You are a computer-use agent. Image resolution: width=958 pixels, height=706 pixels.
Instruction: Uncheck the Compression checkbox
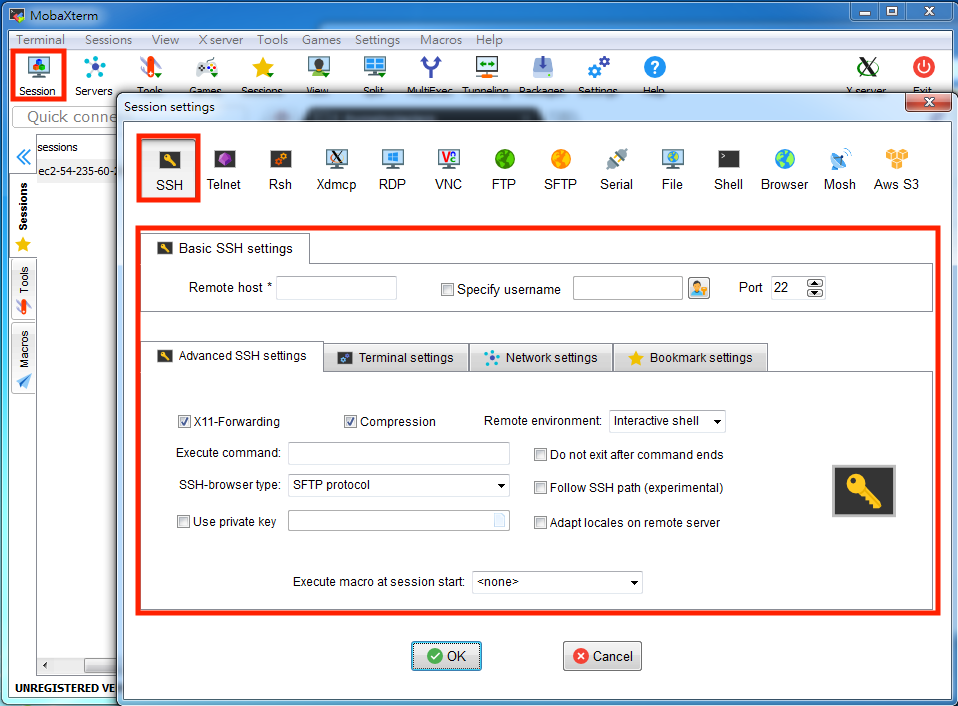(x=350, y=421)
